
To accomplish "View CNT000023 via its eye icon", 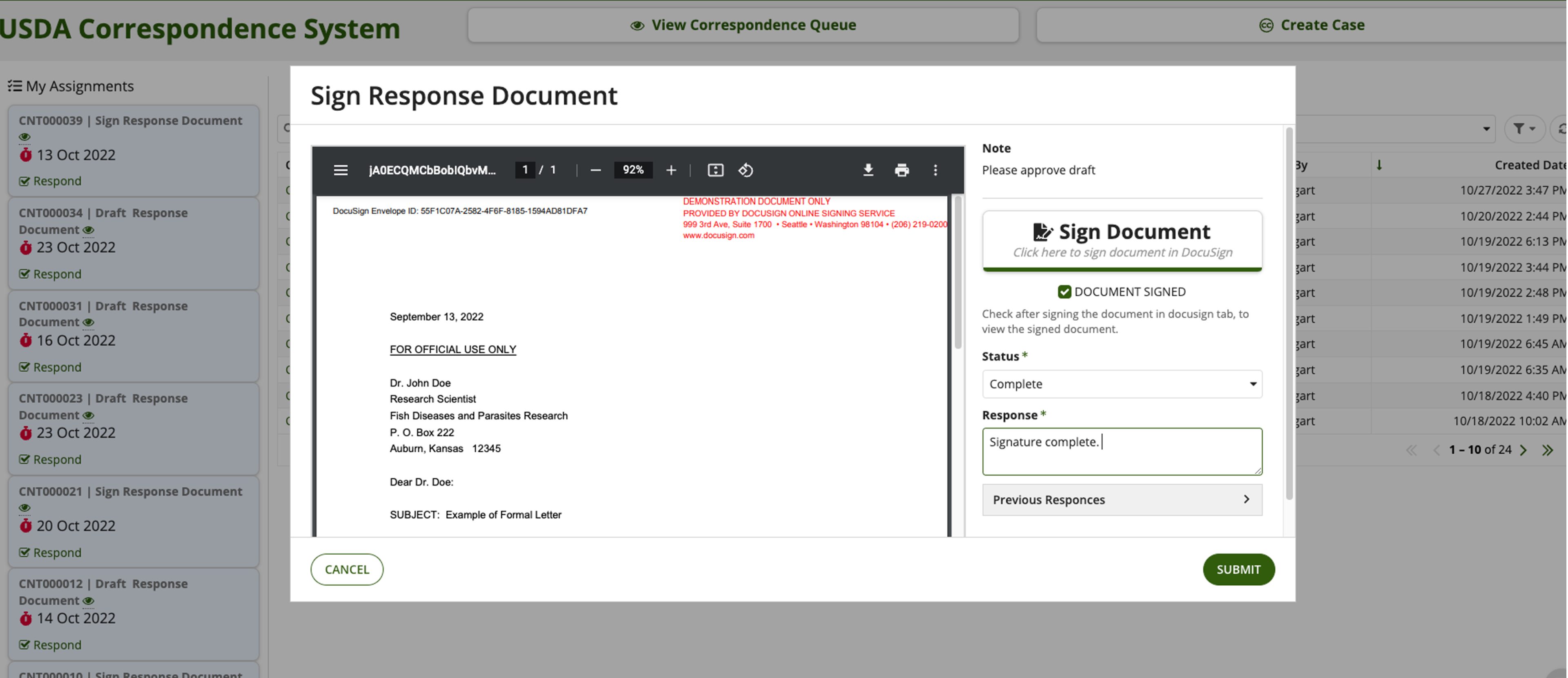I will point(88,416).
